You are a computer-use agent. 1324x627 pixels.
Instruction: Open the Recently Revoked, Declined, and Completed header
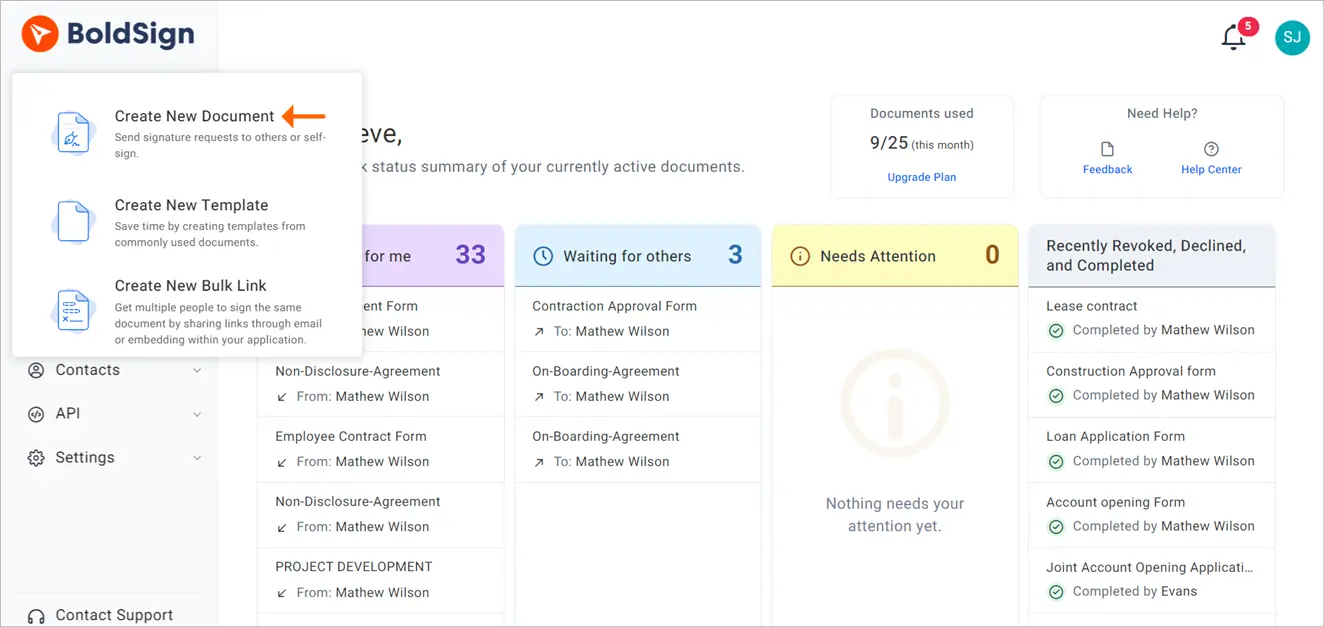tap(1152, 256)
